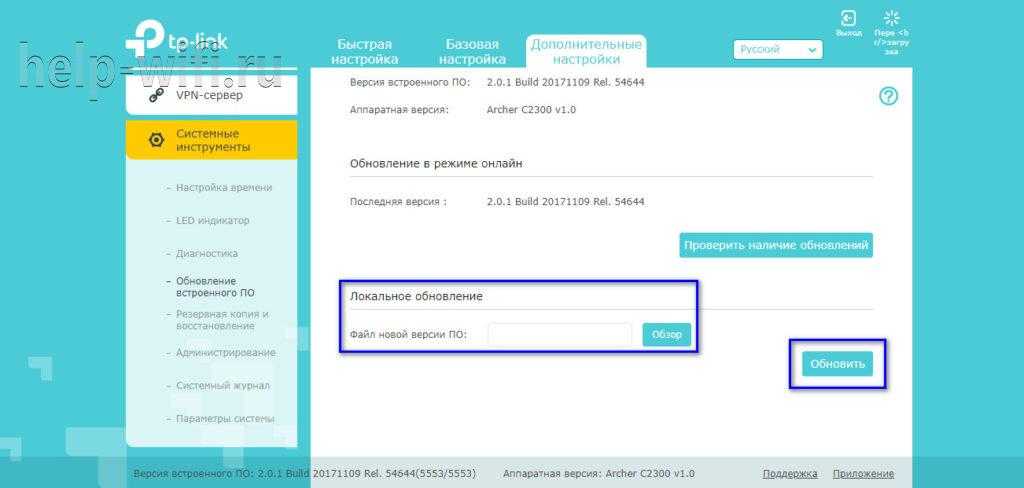
Task: Click the Reboot (Перезагрузка) icon
Action: pos(891,19)
